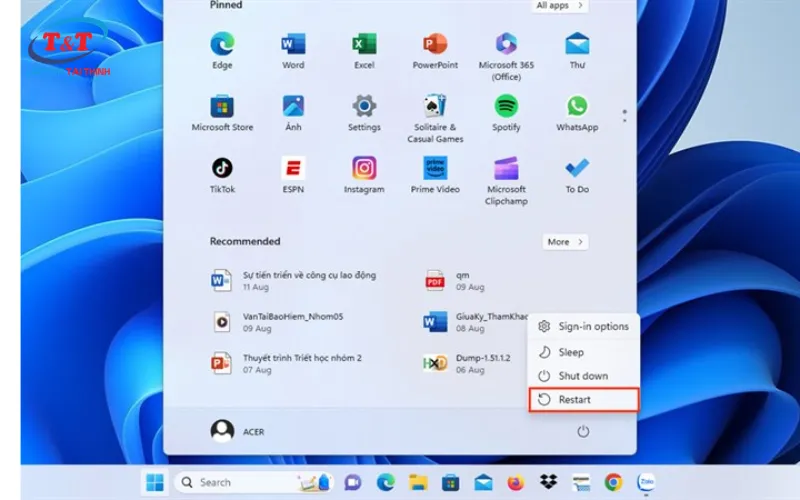800x500 pixels.
Task: Click the pinned apps page dots indicator
Action: point(624,116)
